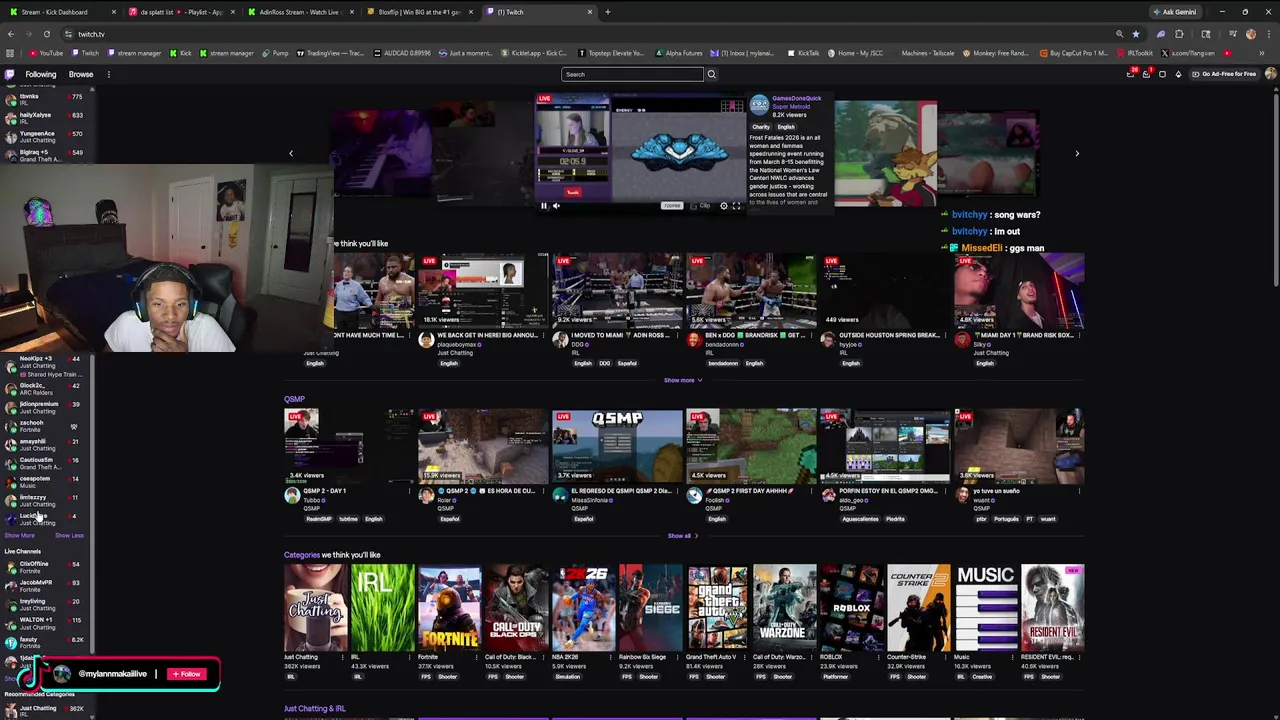Viewport: 1280px width, 720px height.
Task: Open the KickTalk bookmark
Action: point(804,53)
